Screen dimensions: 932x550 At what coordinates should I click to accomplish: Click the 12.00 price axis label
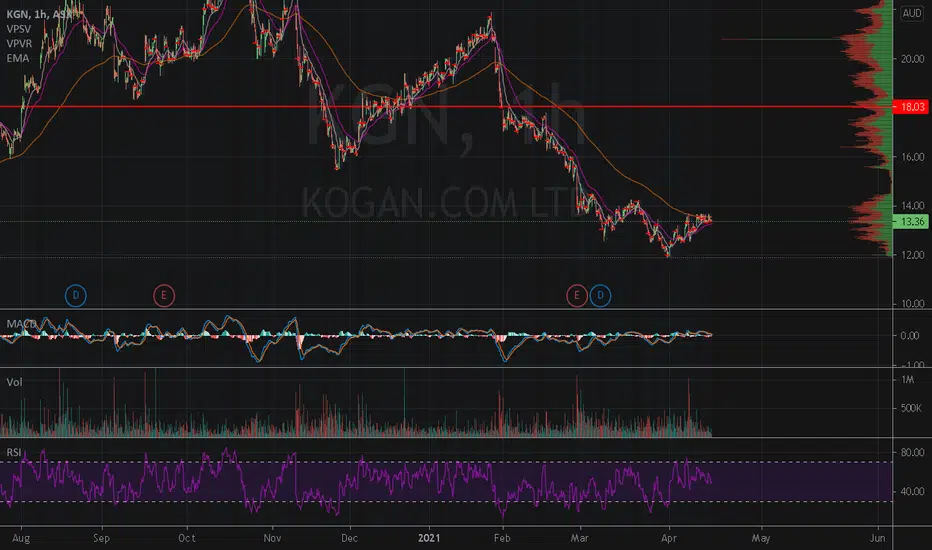pos(912,255)
